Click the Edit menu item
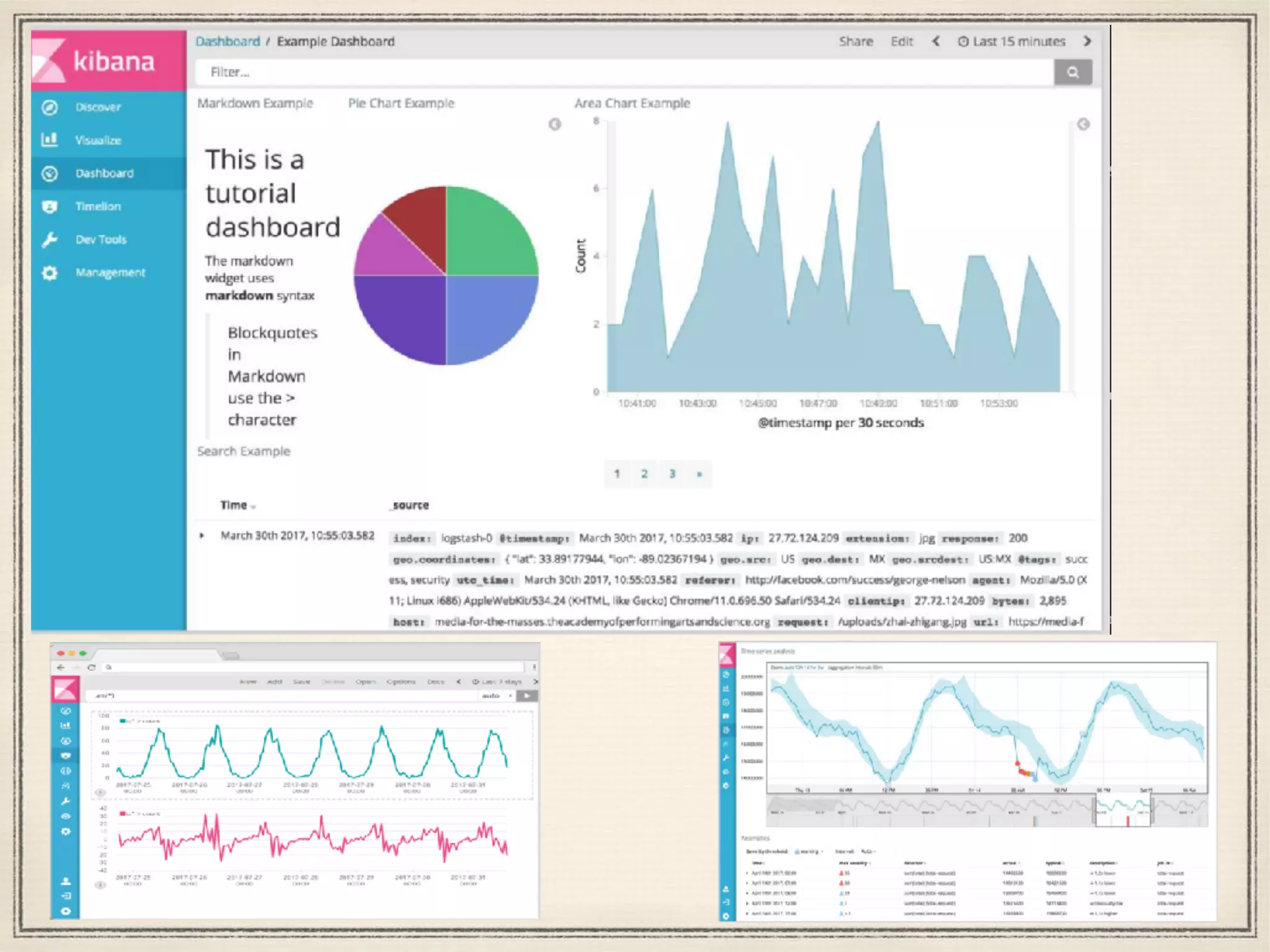This screenshot has width=1270, height=952. [902, 42]
